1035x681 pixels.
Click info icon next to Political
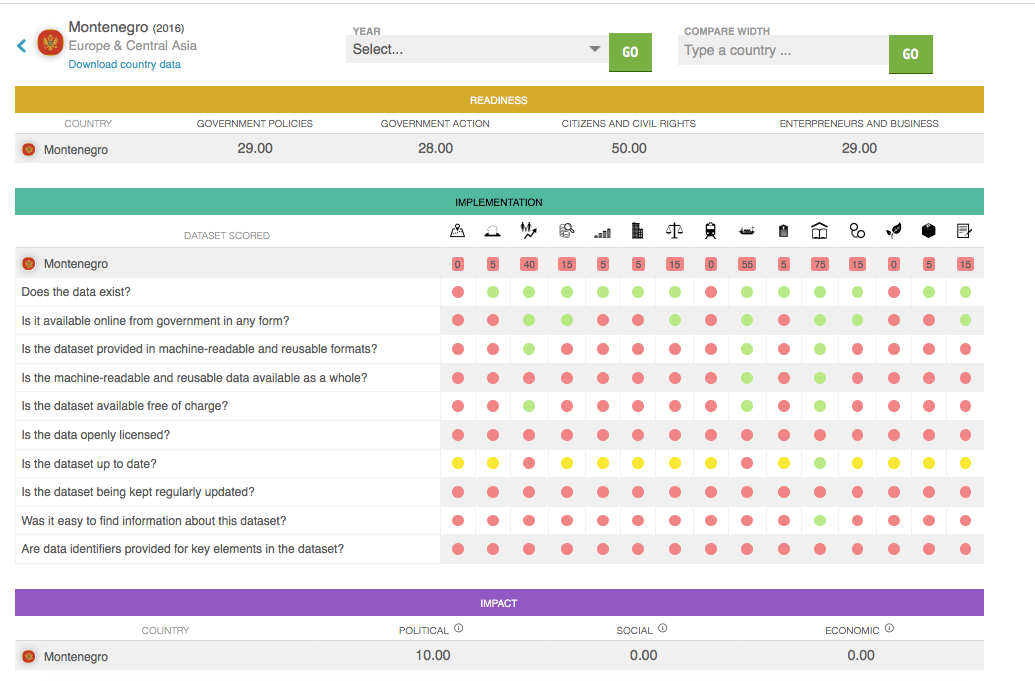458,629
